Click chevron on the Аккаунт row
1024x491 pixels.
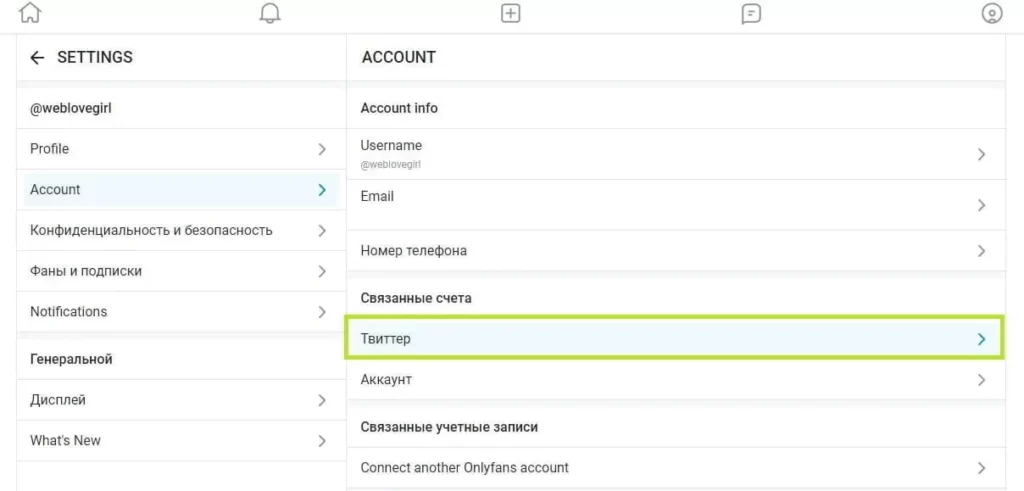tap(981, 379)
